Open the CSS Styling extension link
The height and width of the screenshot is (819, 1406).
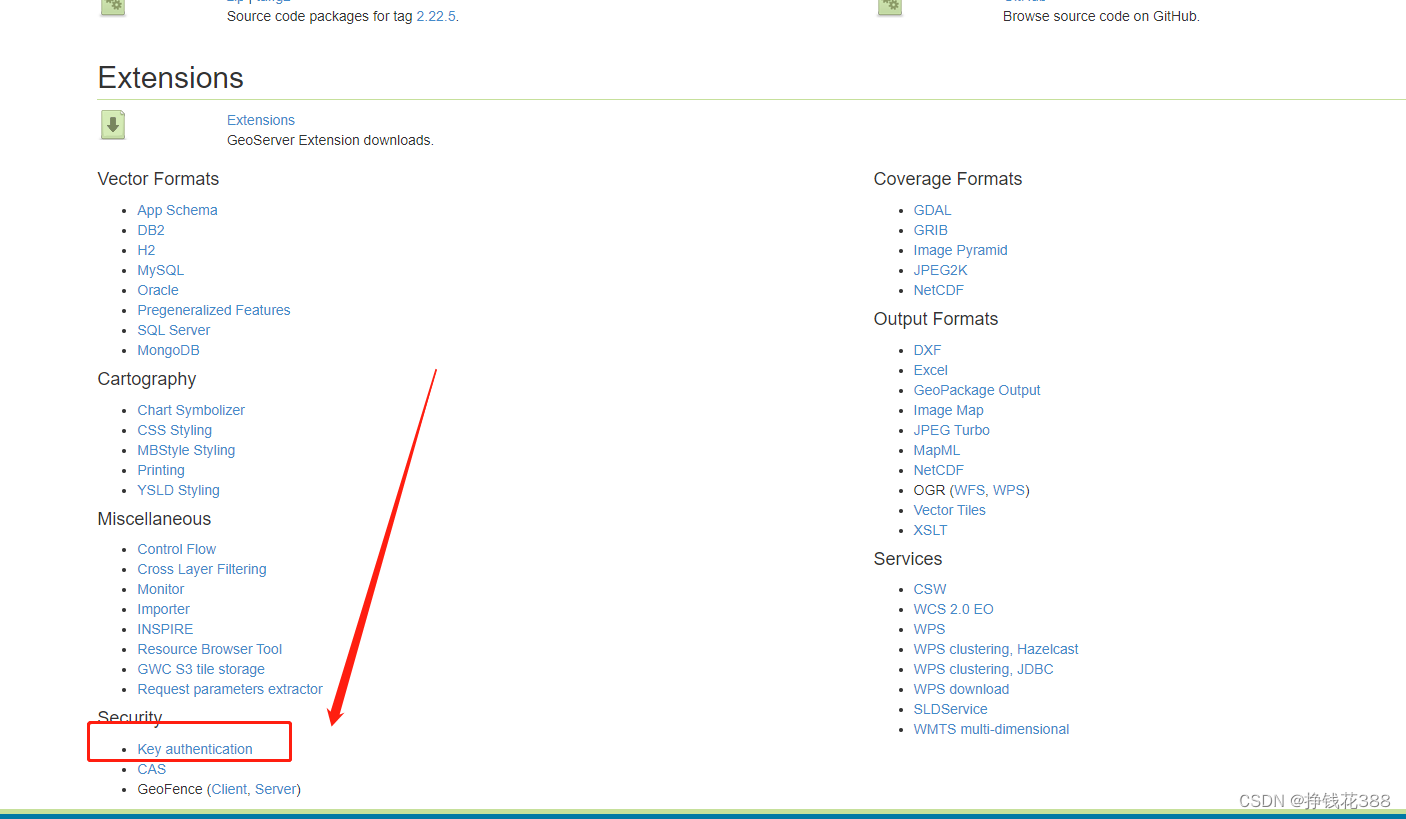click(175, 430)
